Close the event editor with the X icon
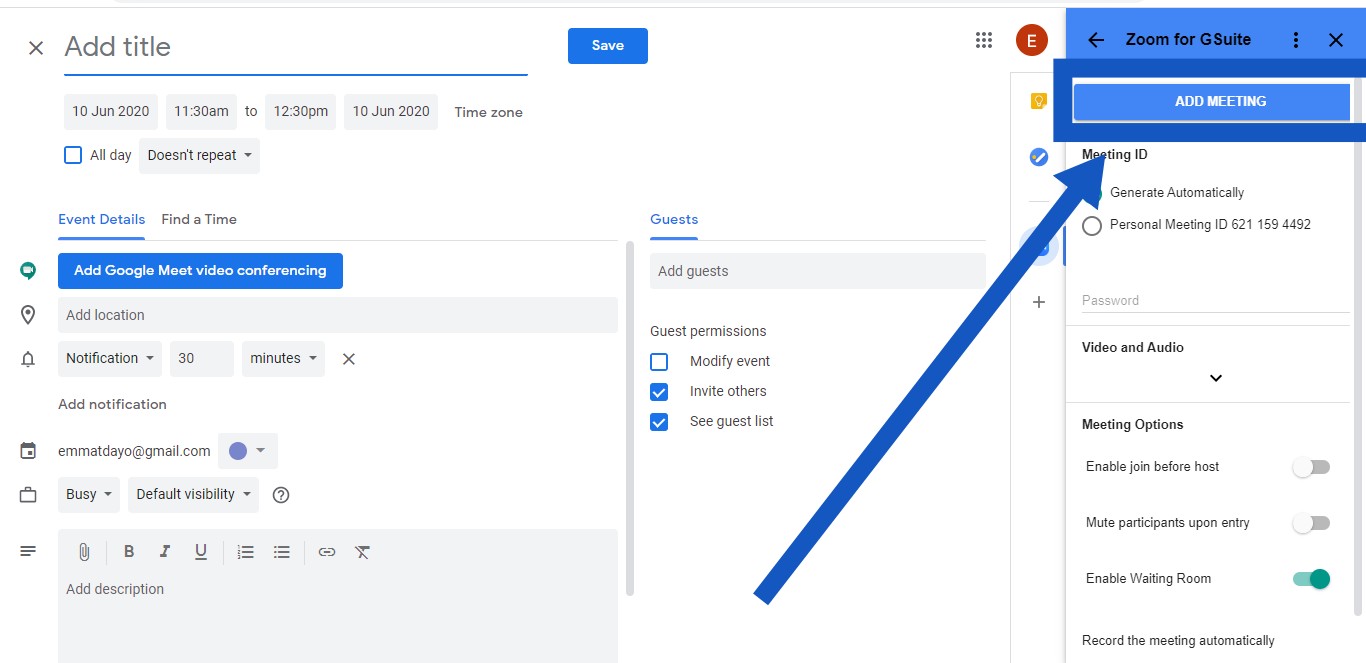Viewport: 1366px width, 663px height. coord(36,47)
